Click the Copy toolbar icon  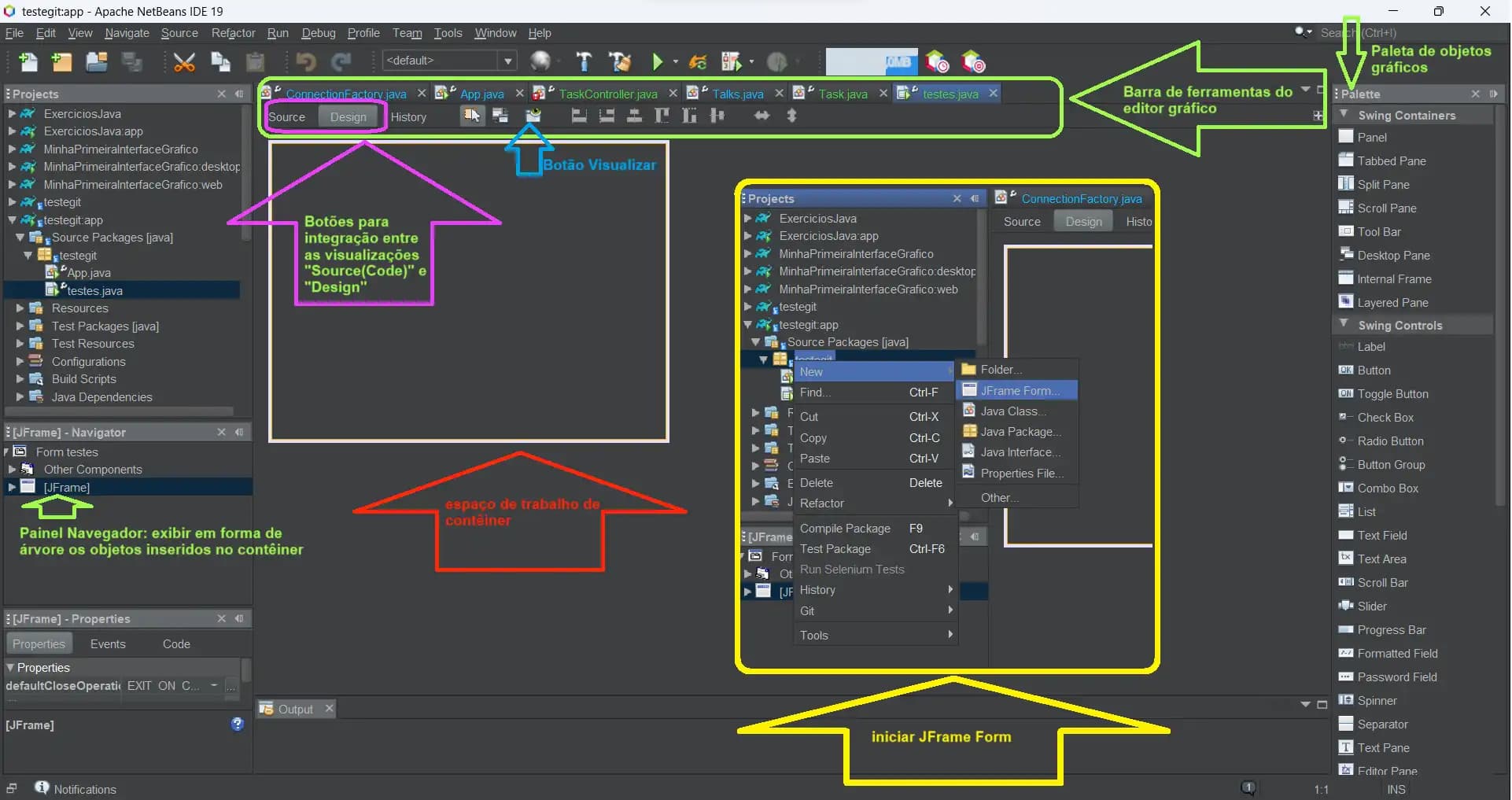click(x=220, y=61)
